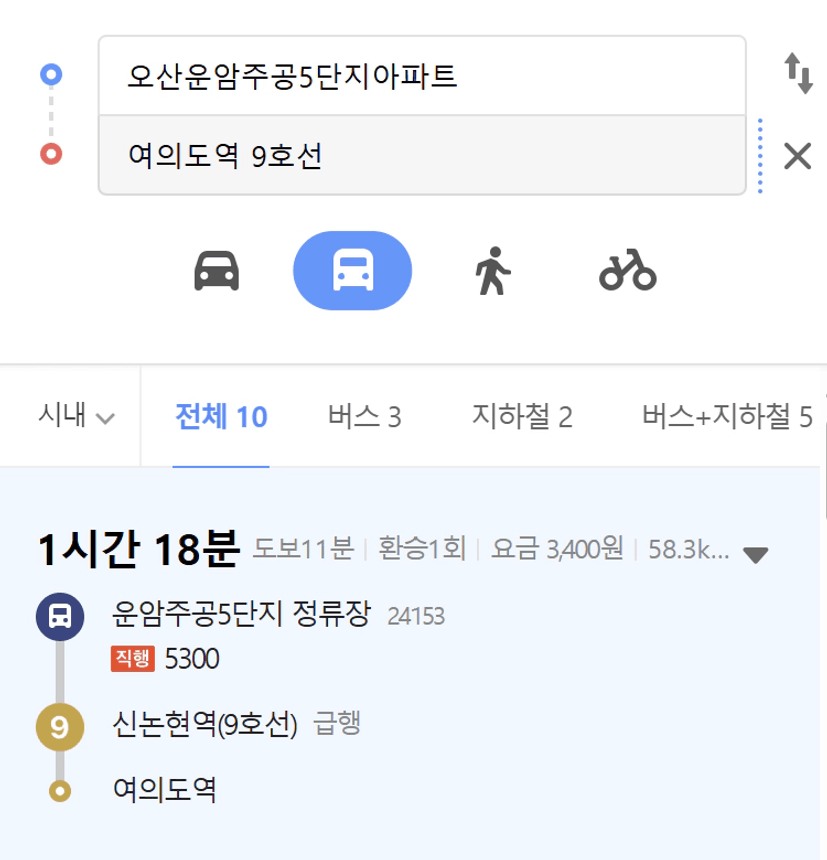Image resolution: width=827 pixels, height=860 pixels.
Task: Expand route details with down triangle
Action: [x=756, y=555]
